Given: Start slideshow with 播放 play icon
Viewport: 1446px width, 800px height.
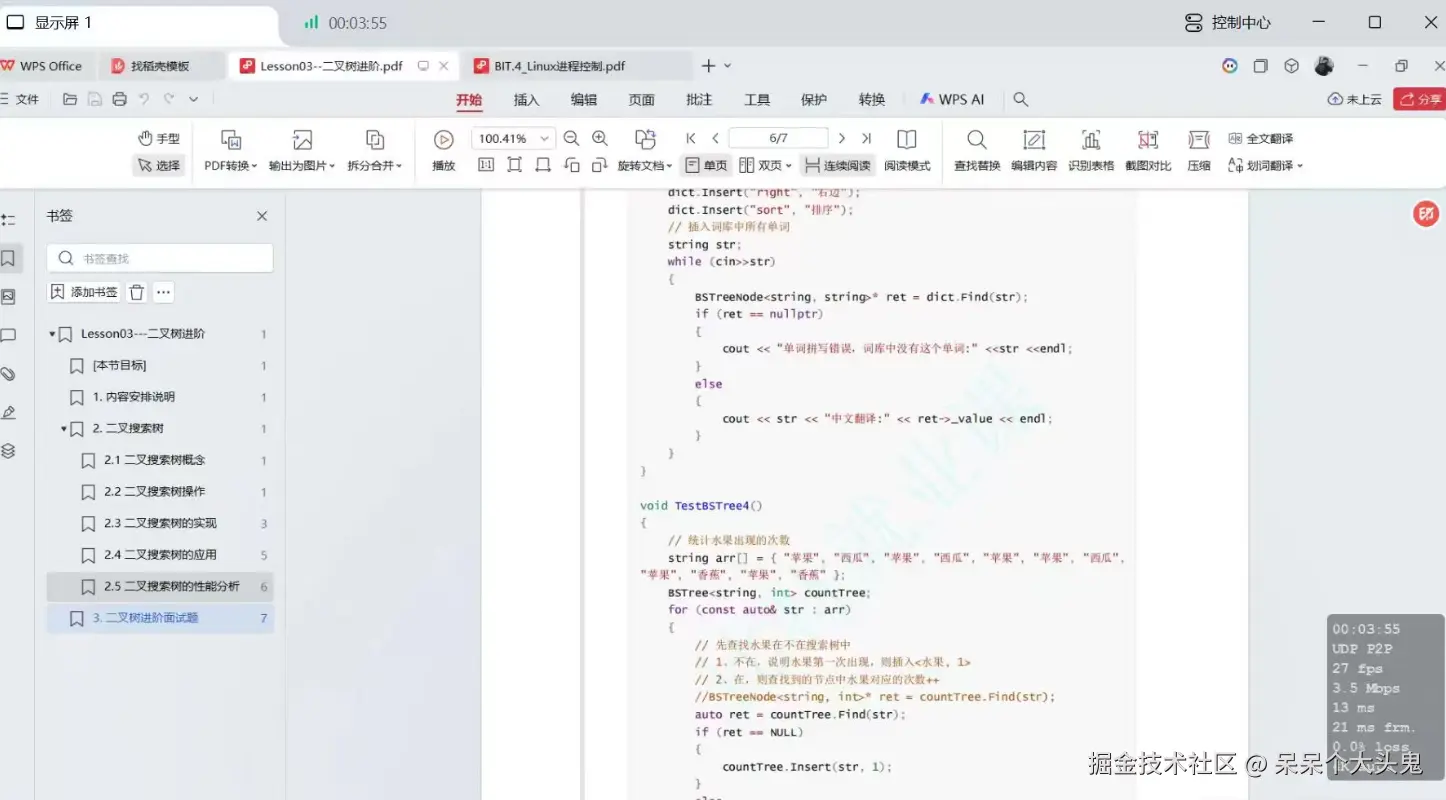Looking at the screenshot, I should 444,140.
